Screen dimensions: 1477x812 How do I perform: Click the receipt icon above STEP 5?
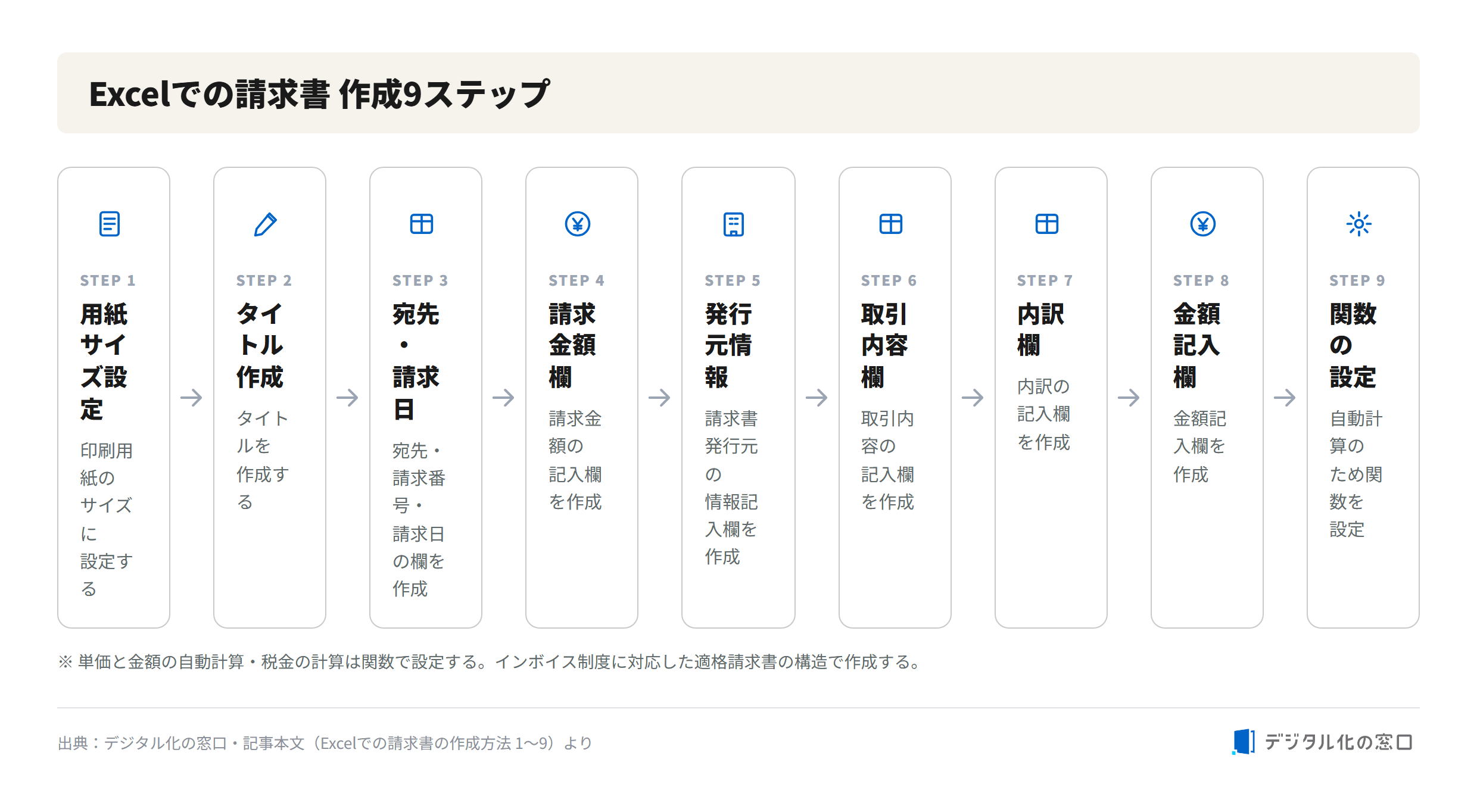(x=733, y=224)
